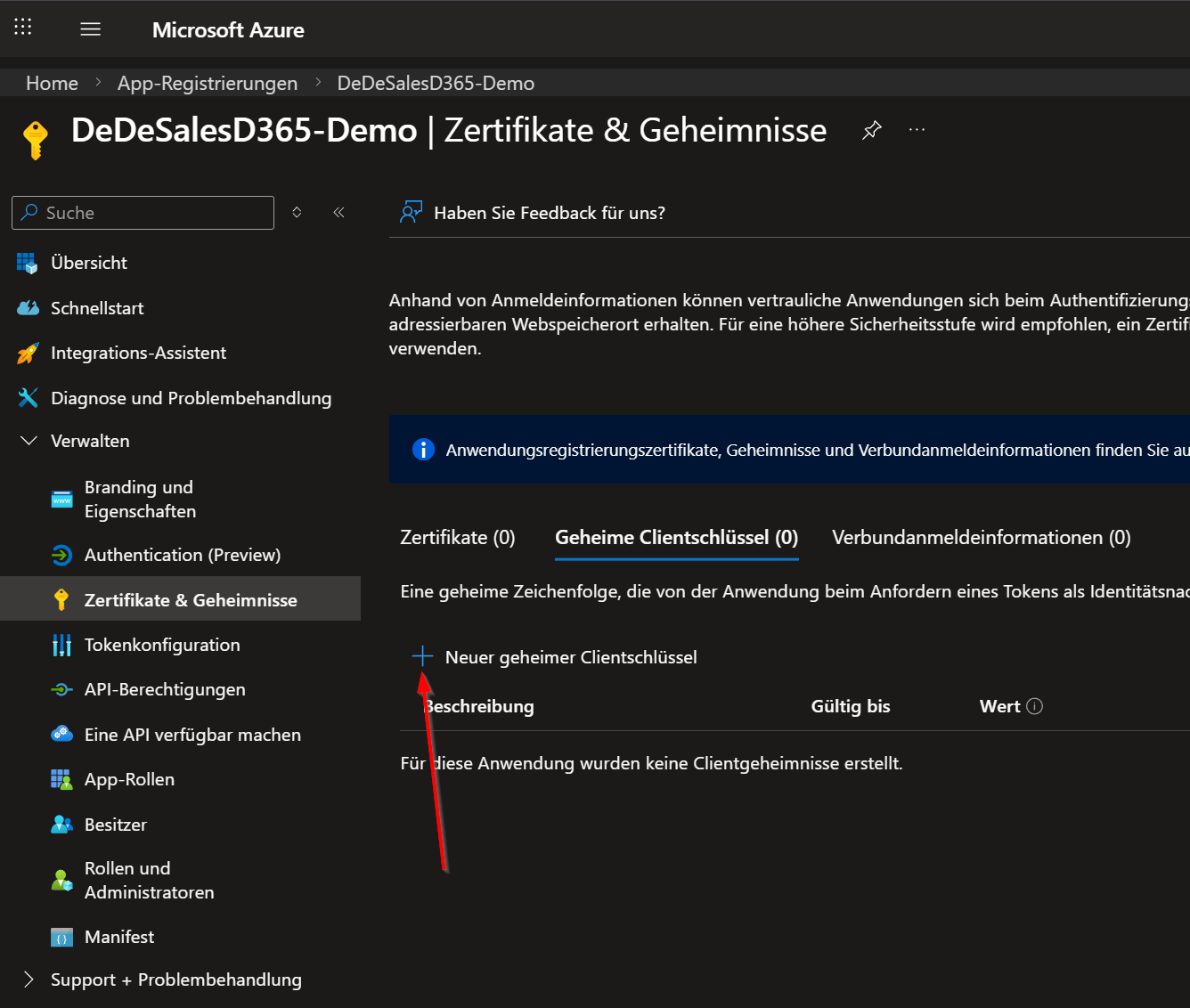The width and height of the screenshot is (1190, 1008).
Task: Click the Zertifikate & Geheimnisse key icon in sidebar
Action: [x=61, y=599]
